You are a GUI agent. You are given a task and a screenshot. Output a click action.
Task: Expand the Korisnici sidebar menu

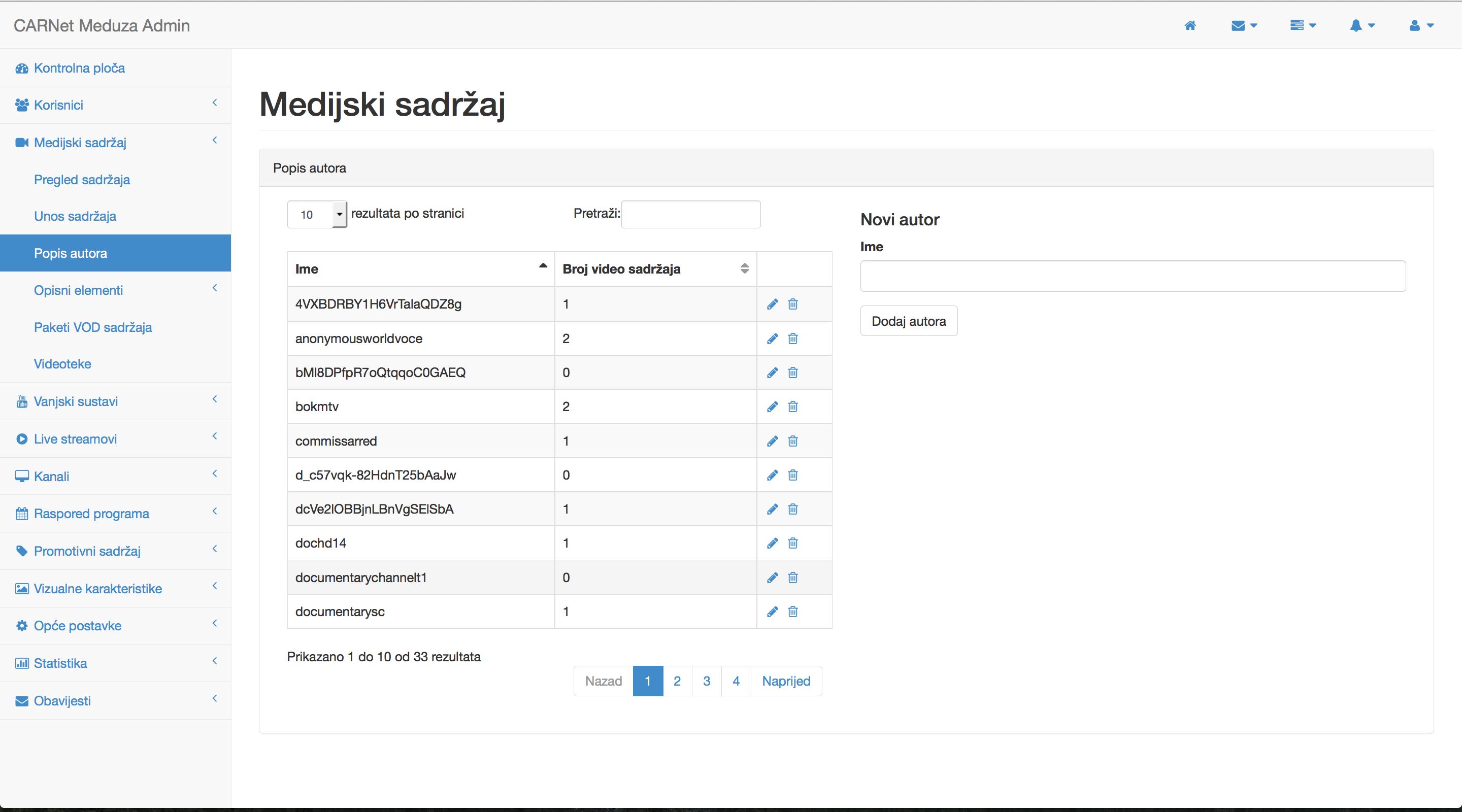pos(115,105)
